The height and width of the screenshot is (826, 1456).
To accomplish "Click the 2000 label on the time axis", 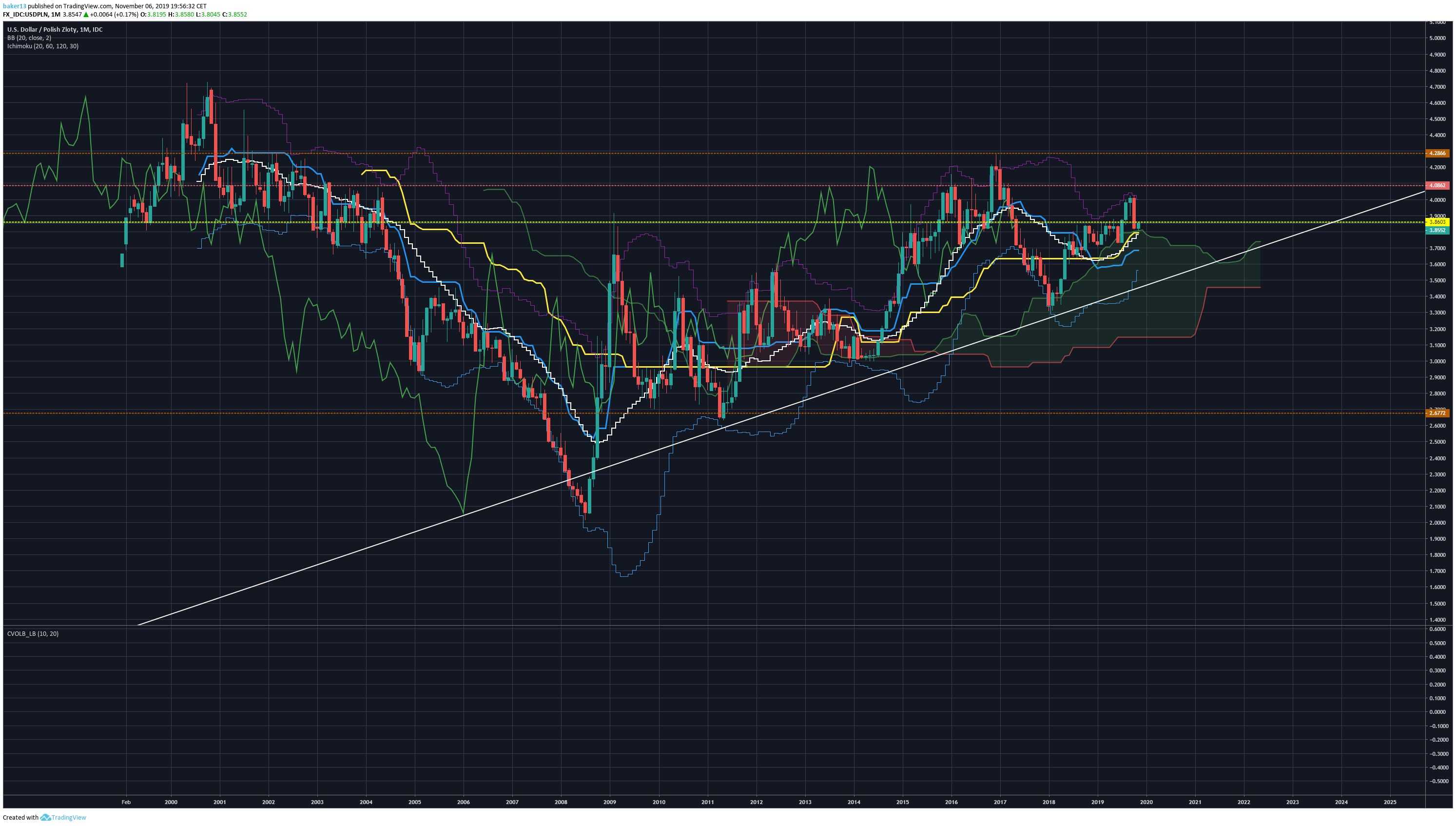I will (171, 802).
